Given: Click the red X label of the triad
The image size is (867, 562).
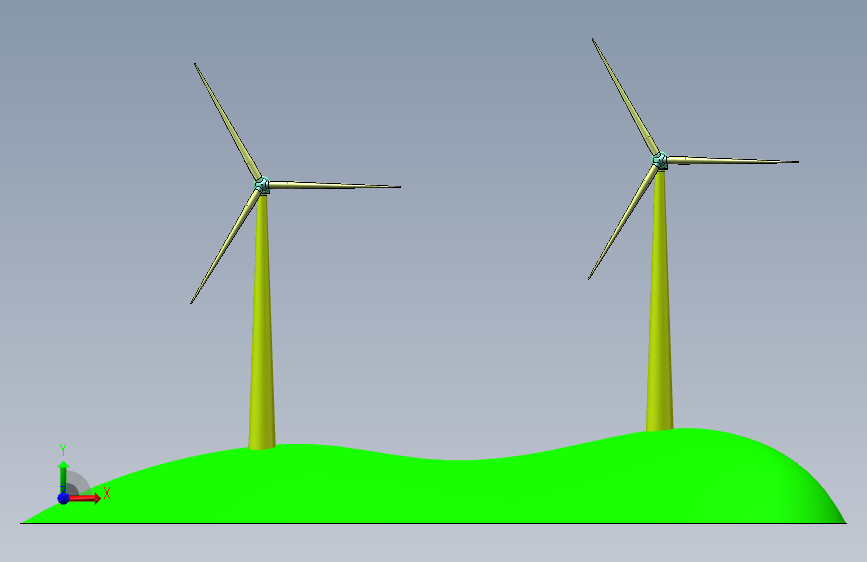Looking at the screenshot, I should [x=107, y=493].
